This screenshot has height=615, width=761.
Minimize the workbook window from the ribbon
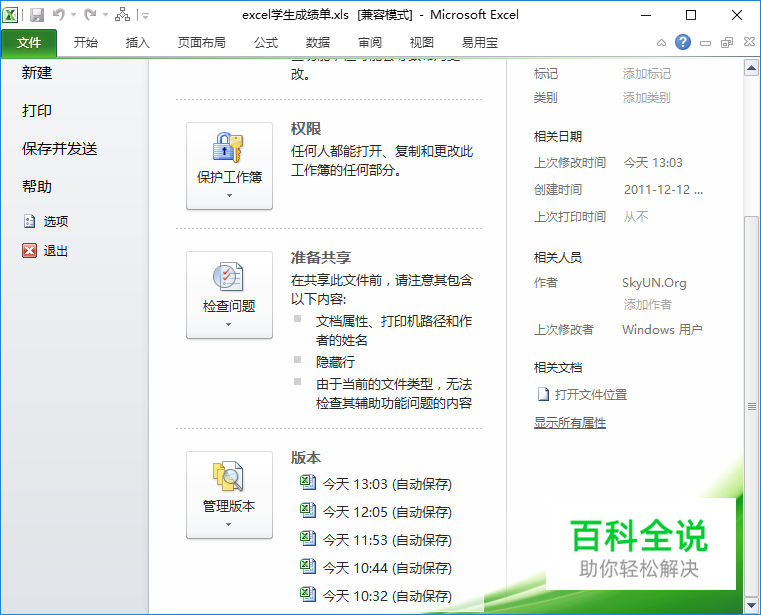[705, 43]
